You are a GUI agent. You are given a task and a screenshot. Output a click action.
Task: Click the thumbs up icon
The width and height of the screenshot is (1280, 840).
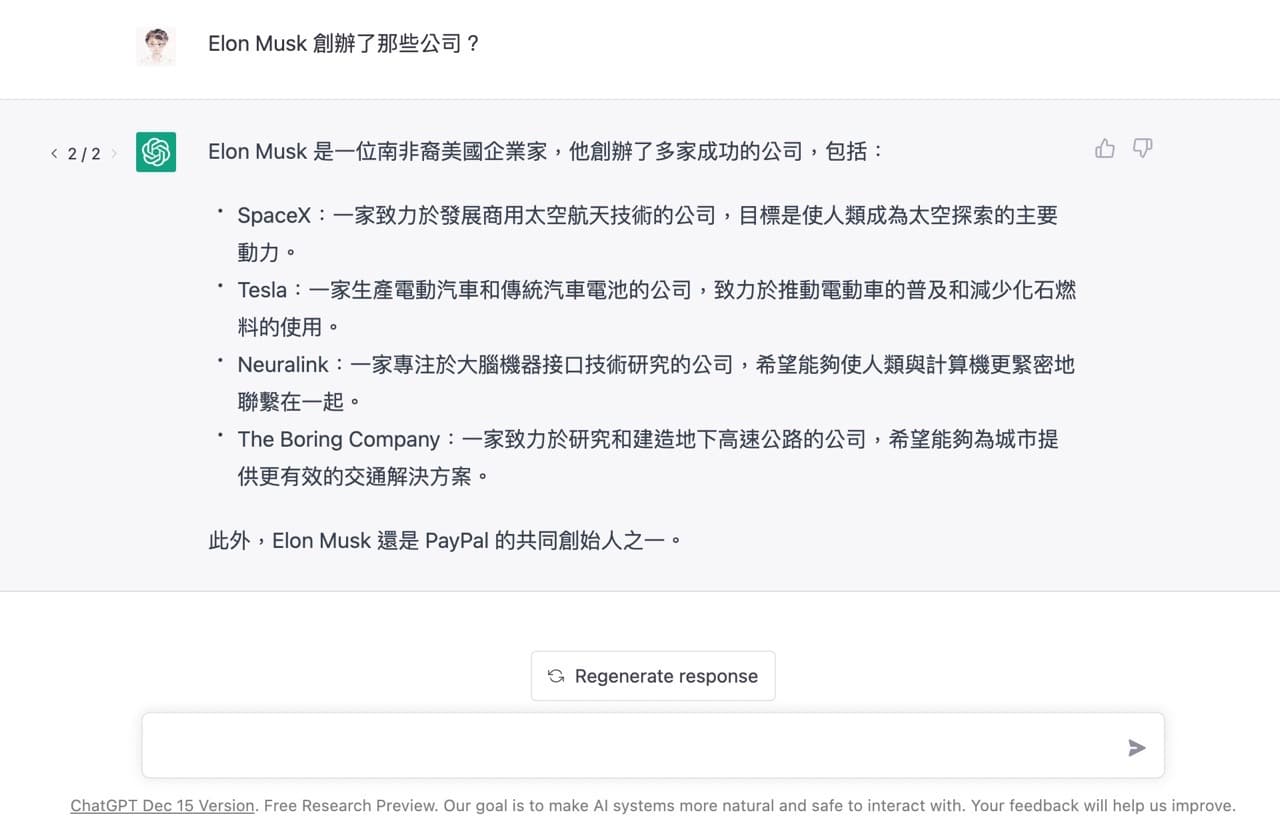click(x=1105, y=149)
